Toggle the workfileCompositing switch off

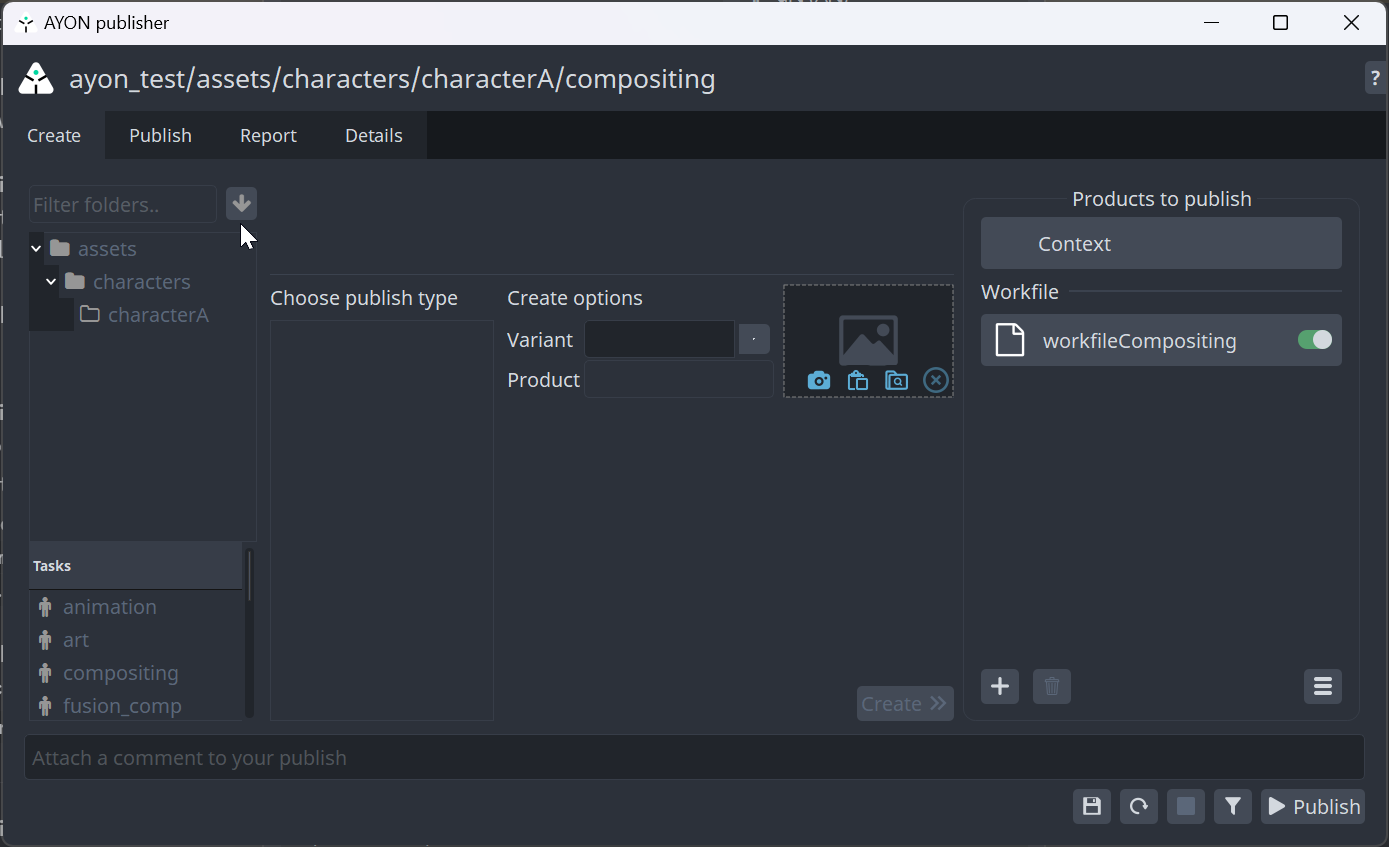click(x=1315, y=340)
